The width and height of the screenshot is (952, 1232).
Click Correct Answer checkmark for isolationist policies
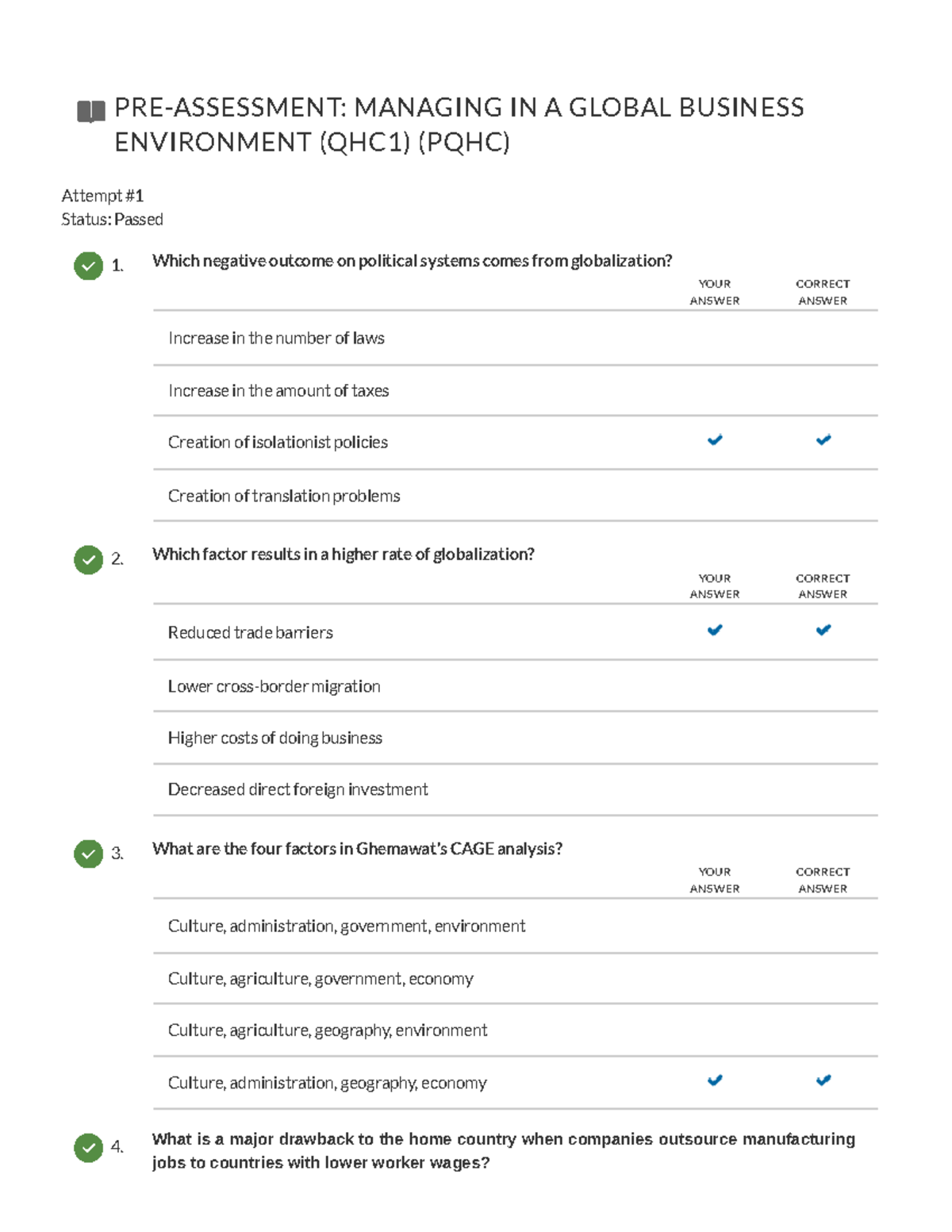click(823, 439)
